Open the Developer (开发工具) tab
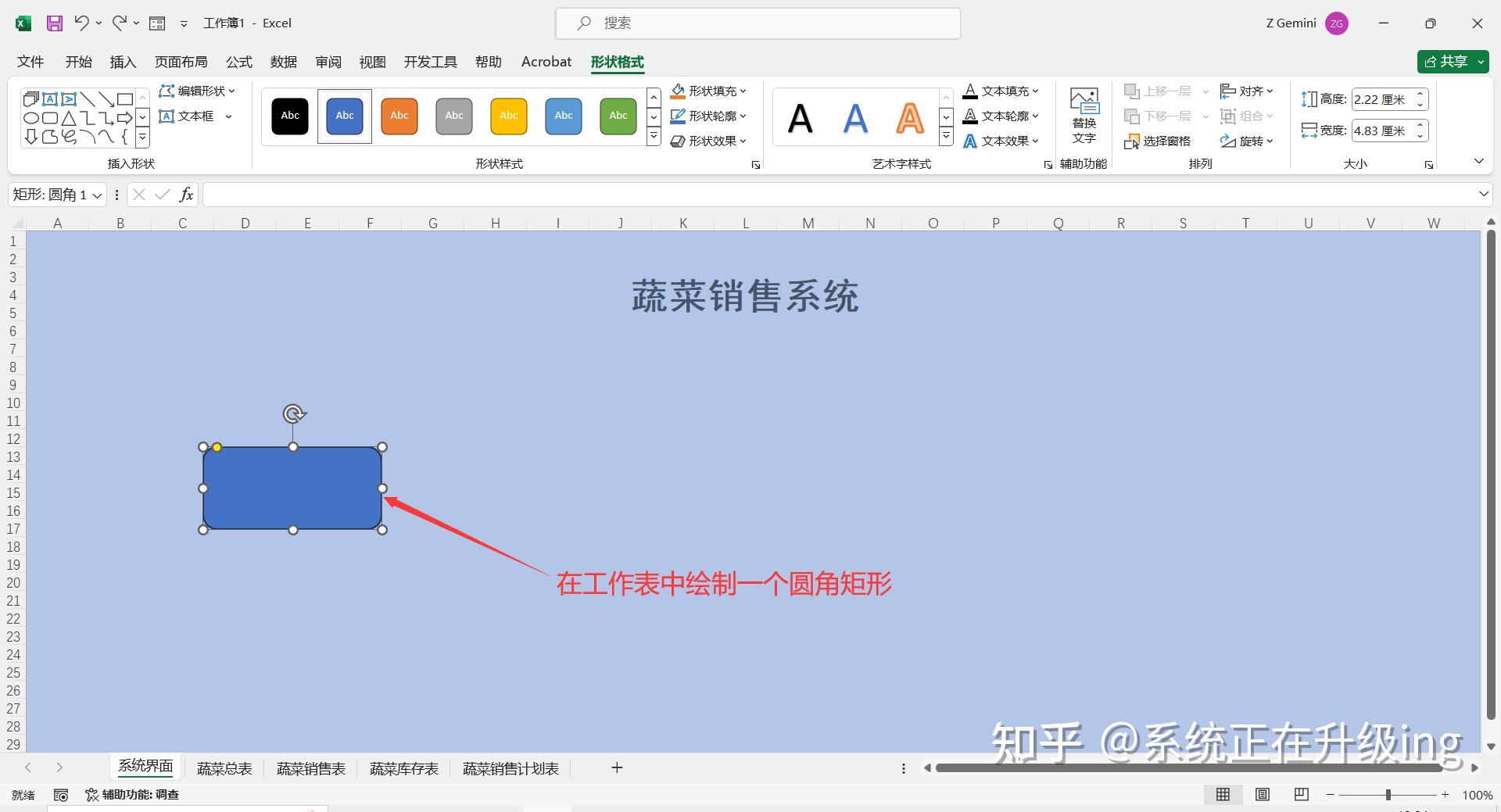 pyautogui.click(x=430, y=62)
